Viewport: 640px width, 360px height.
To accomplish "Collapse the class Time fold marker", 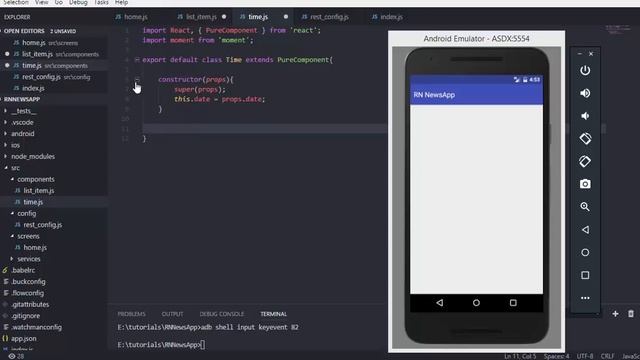I will click(x=137, y=60).
